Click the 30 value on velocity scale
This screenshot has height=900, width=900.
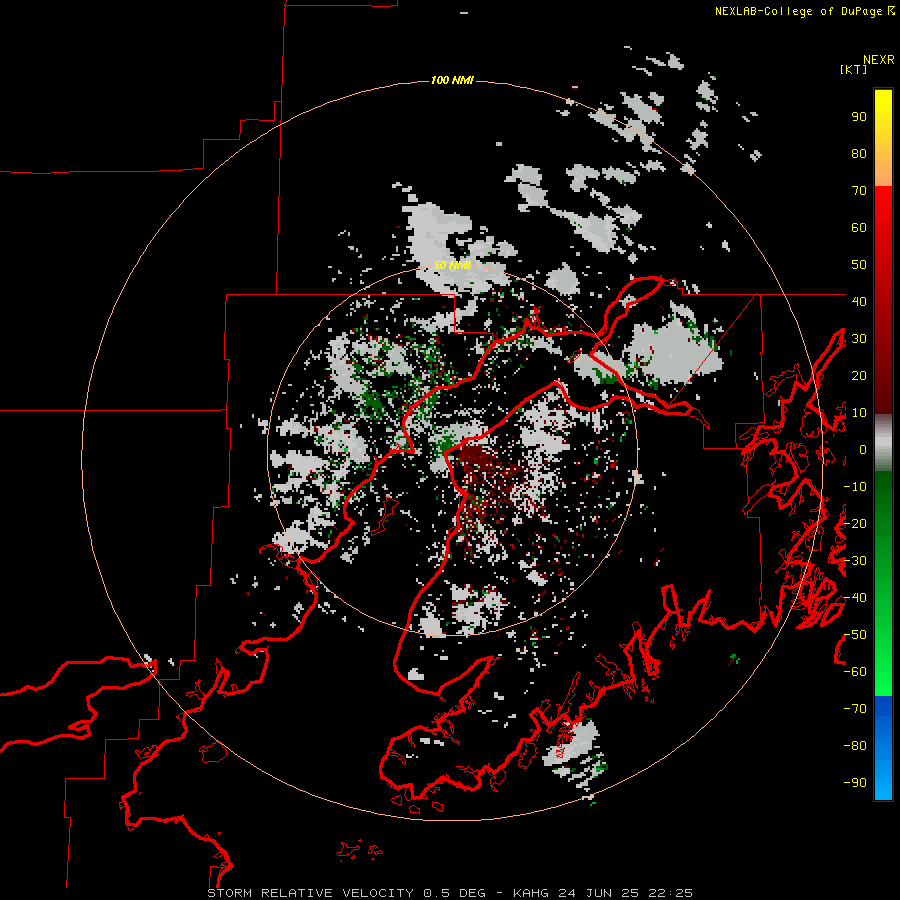pos(859,339)
